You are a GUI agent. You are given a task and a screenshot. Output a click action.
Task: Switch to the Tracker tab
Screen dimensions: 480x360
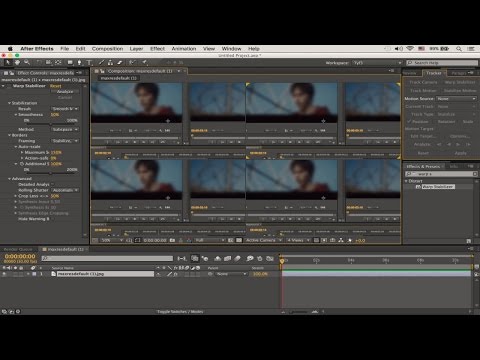tap(434, 73)
